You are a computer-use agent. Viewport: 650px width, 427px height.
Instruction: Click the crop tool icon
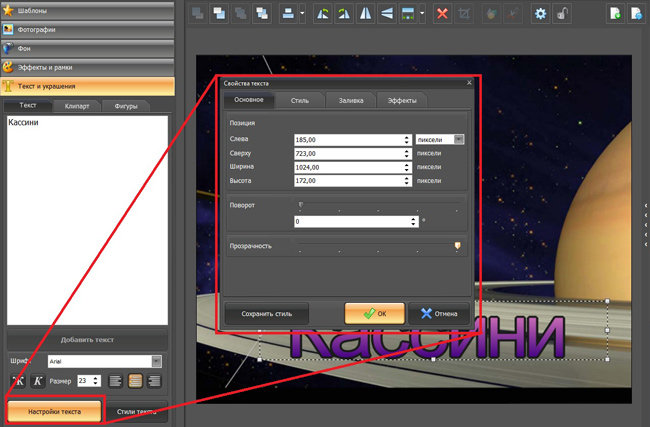[x=464, y=14]
